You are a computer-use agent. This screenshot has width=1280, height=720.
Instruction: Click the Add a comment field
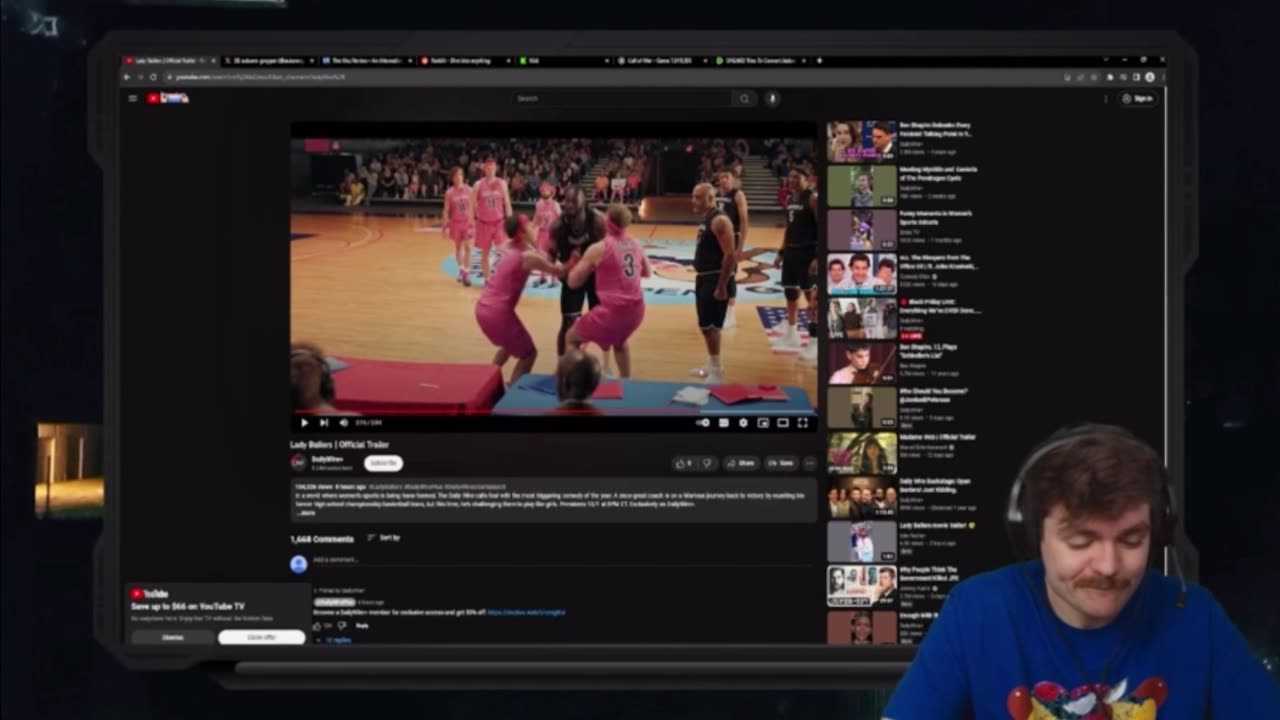pyautogui.click(x=563, y=560)
